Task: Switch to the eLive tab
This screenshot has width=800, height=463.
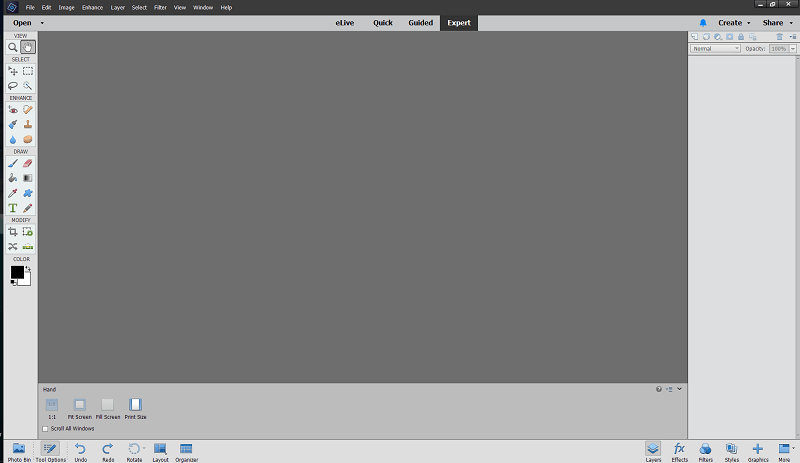Action: pos(344,23)
